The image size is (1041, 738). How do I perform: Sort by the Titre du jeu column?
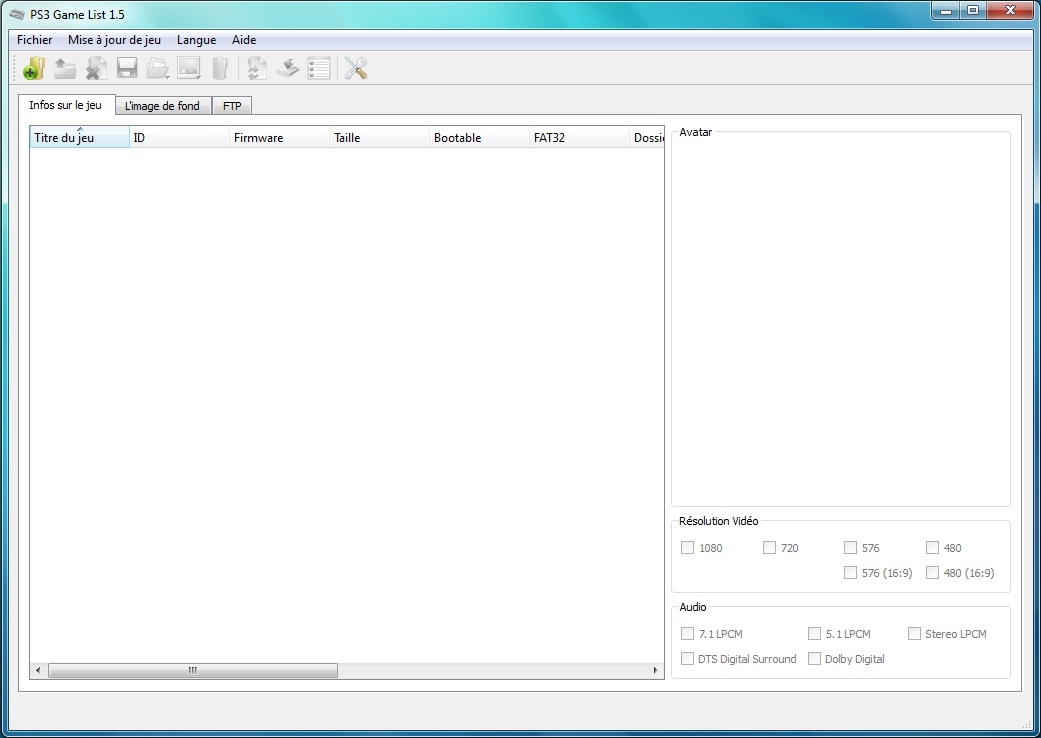click(x=80, y=137)
